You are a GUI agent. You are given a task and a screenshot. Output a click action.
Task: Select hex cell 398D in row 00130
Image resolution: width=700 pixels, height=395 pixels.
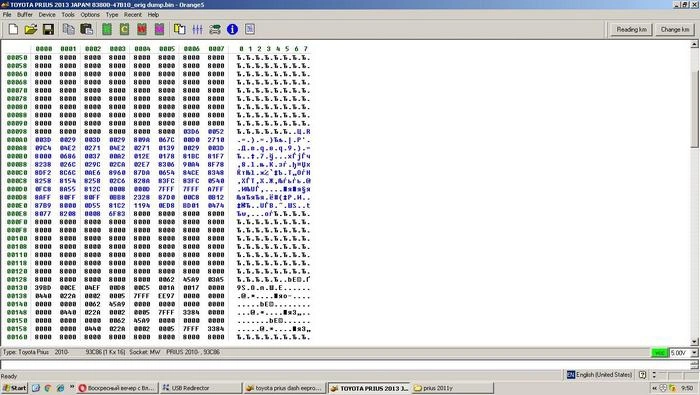click(x=43, y=288)
